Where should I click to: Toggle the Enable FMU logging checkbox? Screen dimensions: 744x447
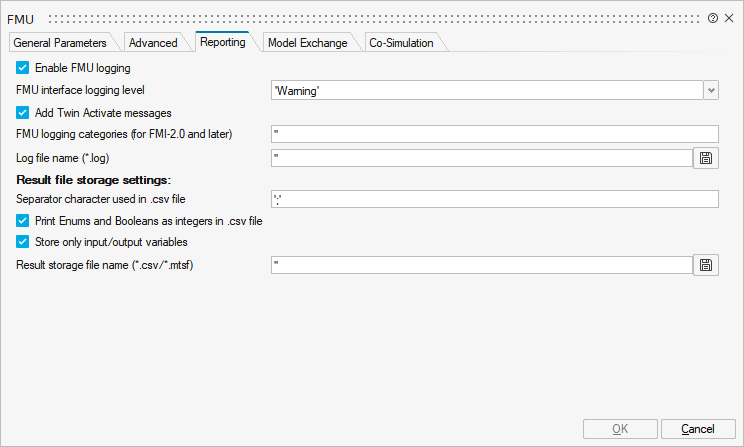(23, 68)
